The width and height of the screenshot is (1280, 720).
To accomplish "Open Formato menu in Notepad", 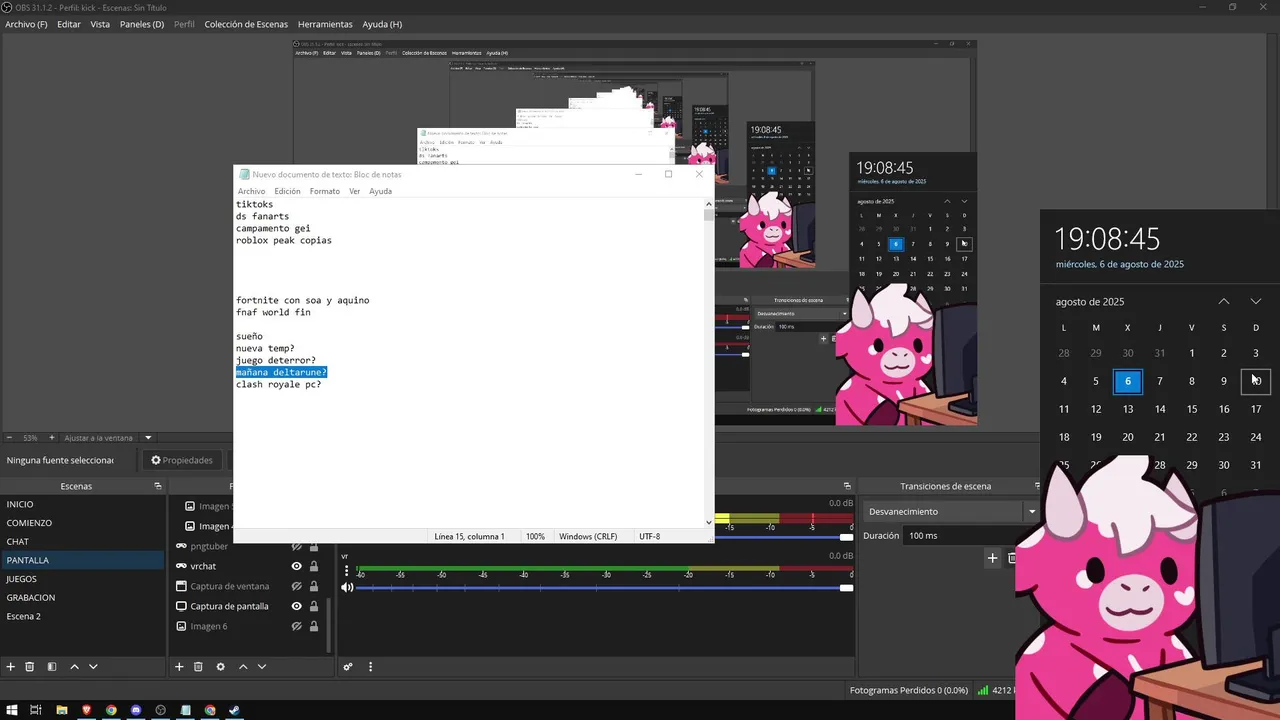I will click(x=325, y=191).
